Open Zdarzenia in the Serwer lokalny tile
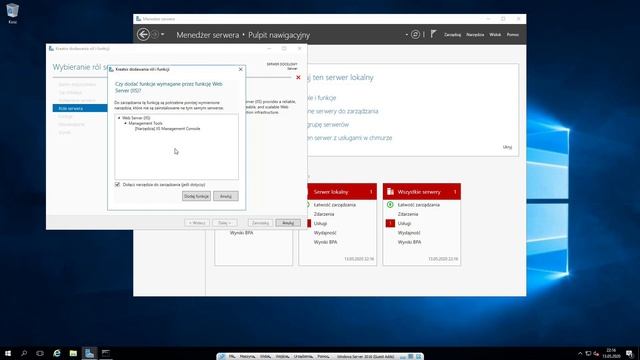The height and width of the screenshot is (360, 640). click(x=324, y=214)
